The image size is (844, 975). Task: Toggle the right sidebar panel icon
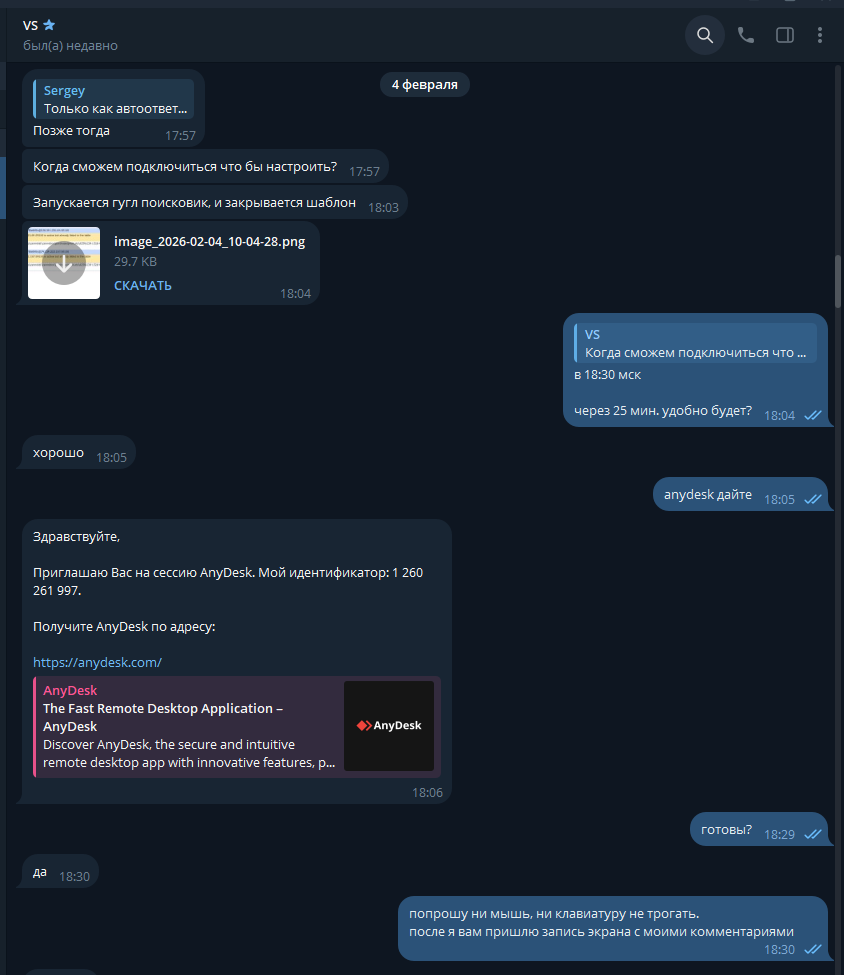tap(784, 35)
